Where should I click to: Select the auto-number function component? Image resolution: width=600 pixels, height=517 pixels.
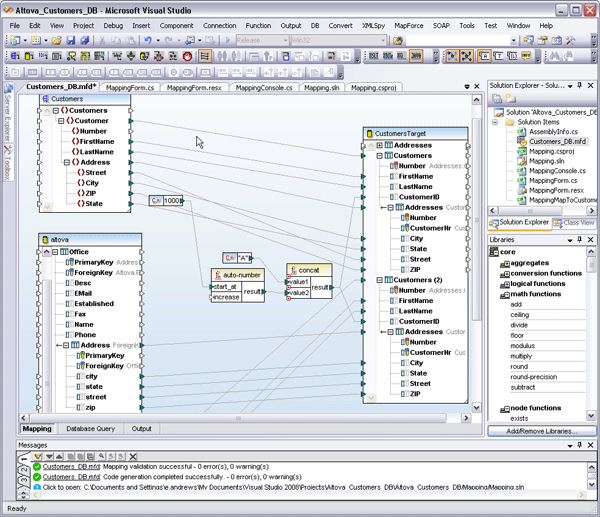(238, 285)
